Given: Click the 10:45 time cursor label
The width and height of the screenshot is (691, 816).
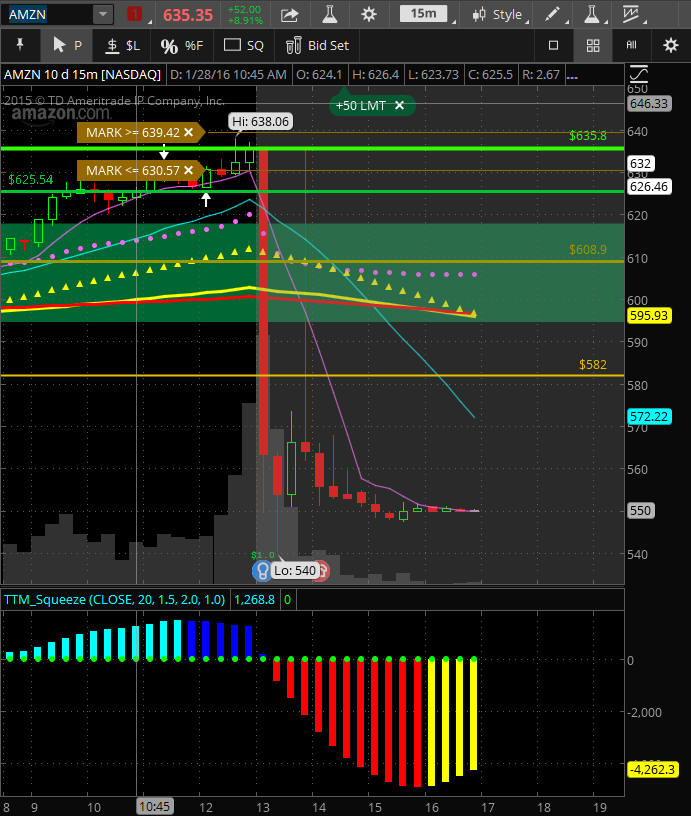Looking at the screenshot, I should pos(155,807).
